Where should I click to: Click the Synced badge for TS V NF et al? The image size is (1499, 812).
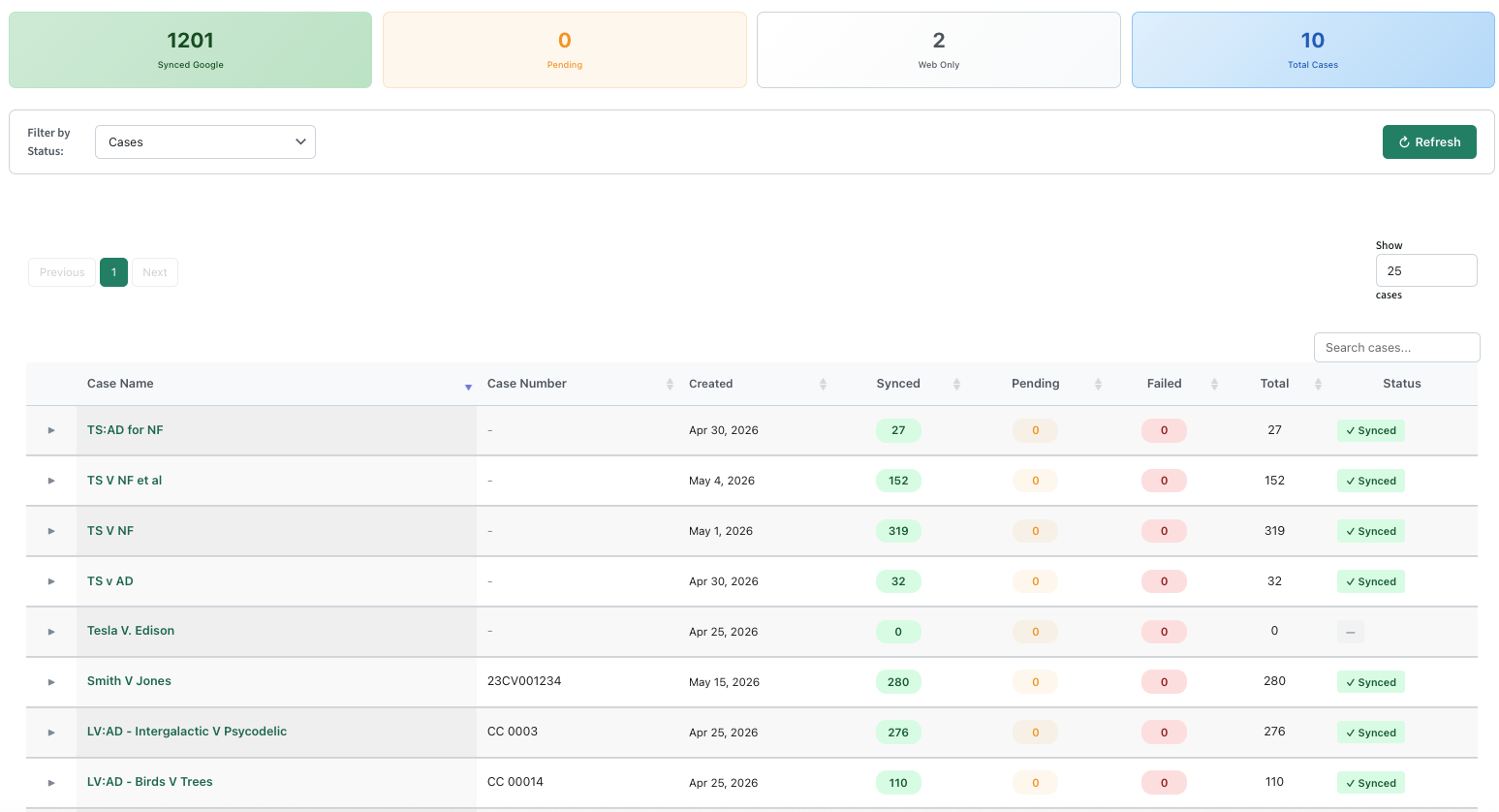point(1370,481)
